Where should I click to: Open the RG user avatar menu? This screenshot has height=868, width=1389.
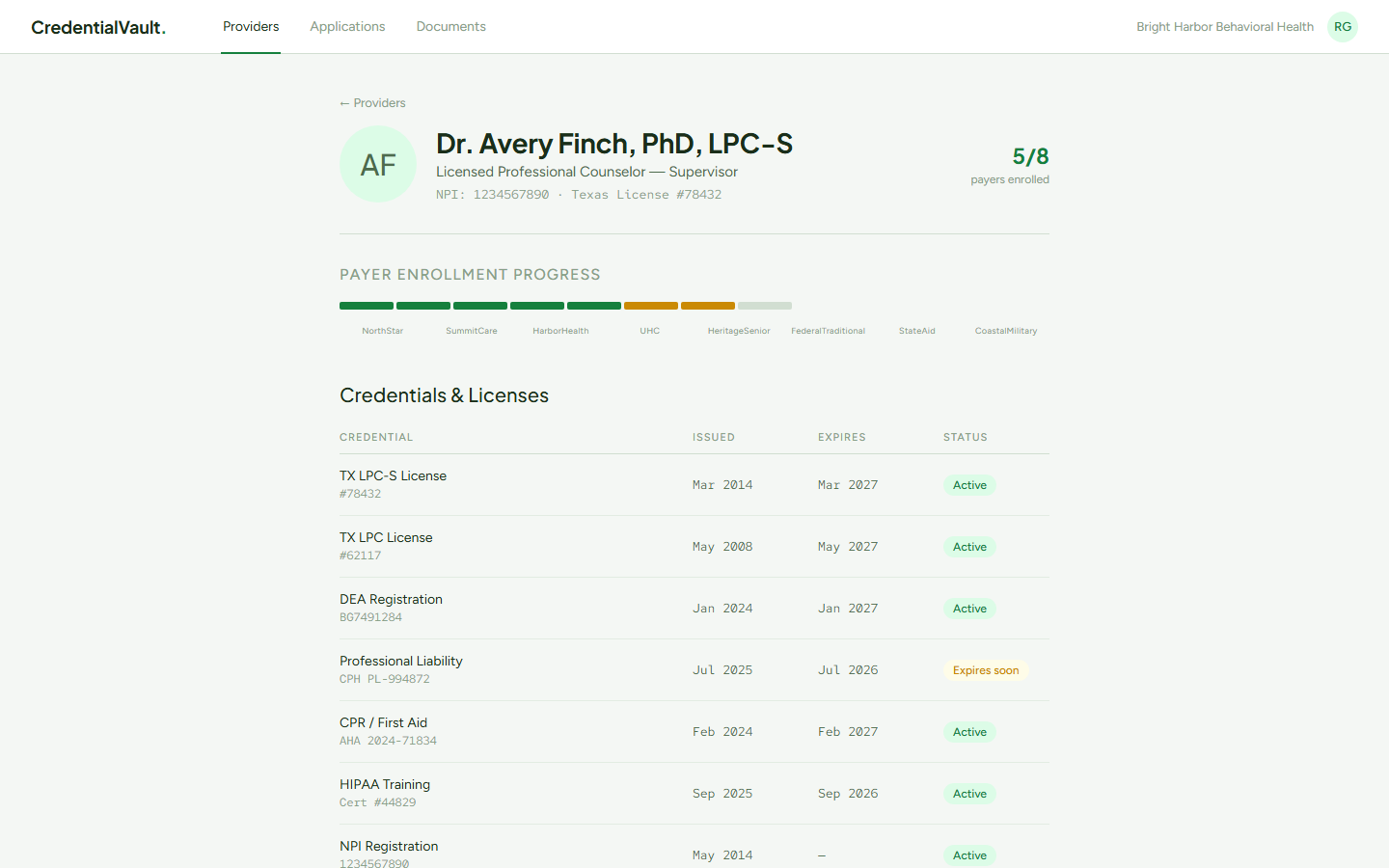click(1343, 27)
